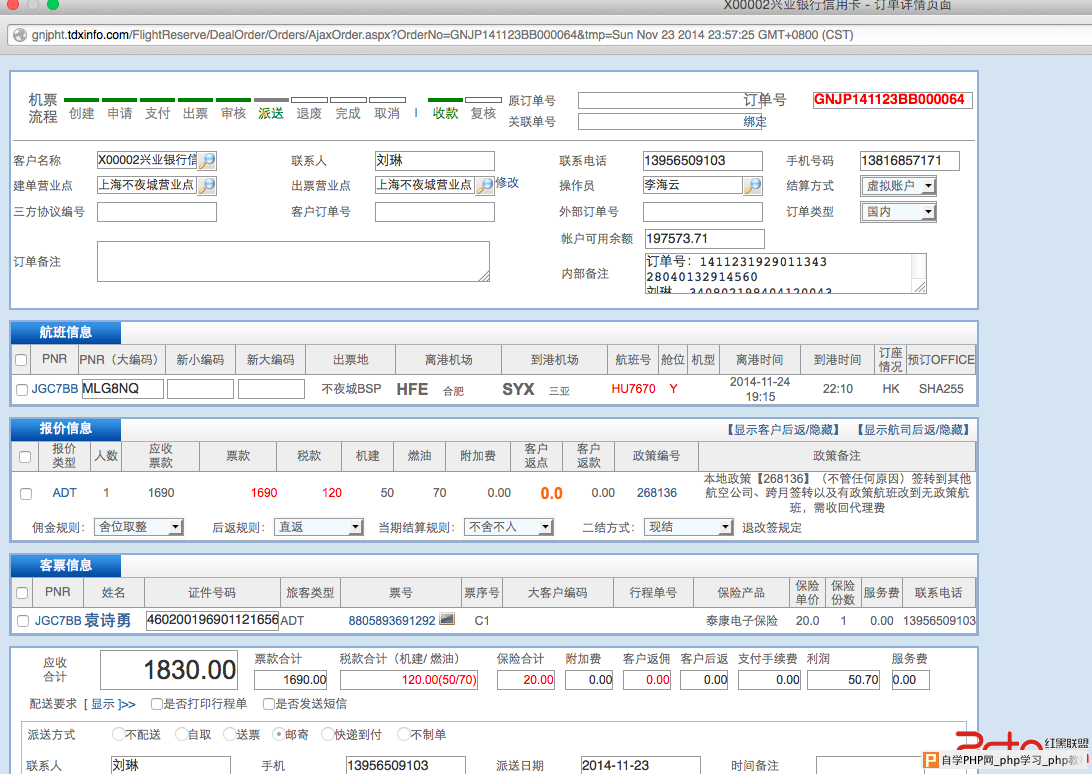Click 审核 step in ticket workflow
This screenshot has width=1092, height=774.
233,114
